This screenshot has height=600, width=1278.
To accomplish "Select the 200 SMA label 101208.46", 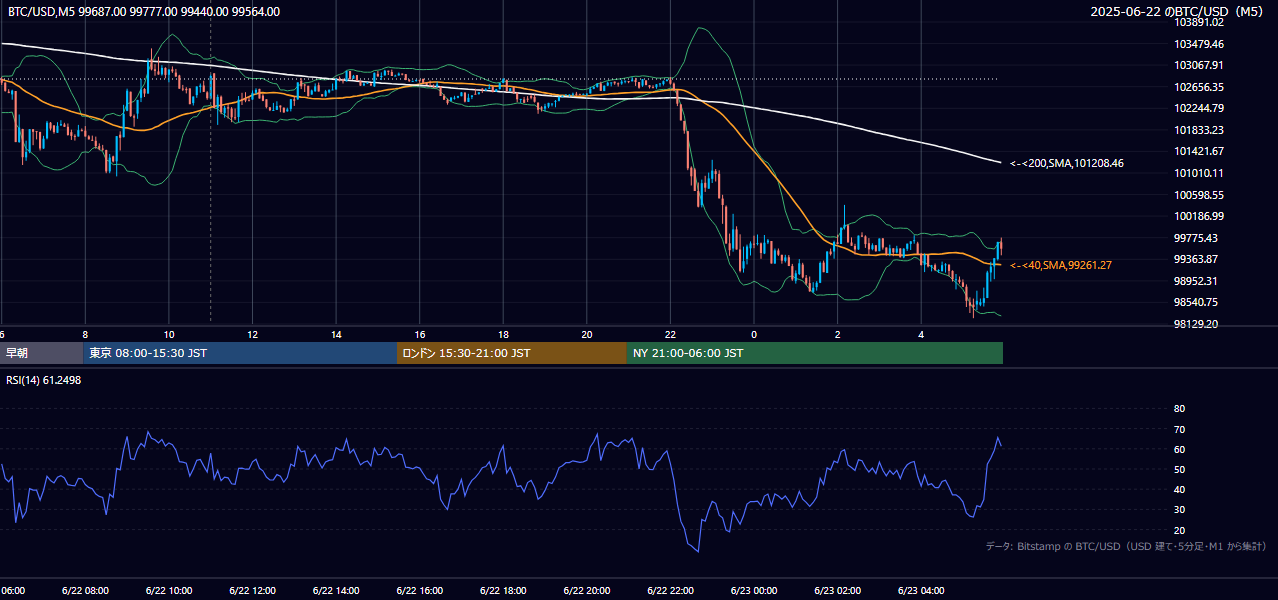I will click(1067, 163).
